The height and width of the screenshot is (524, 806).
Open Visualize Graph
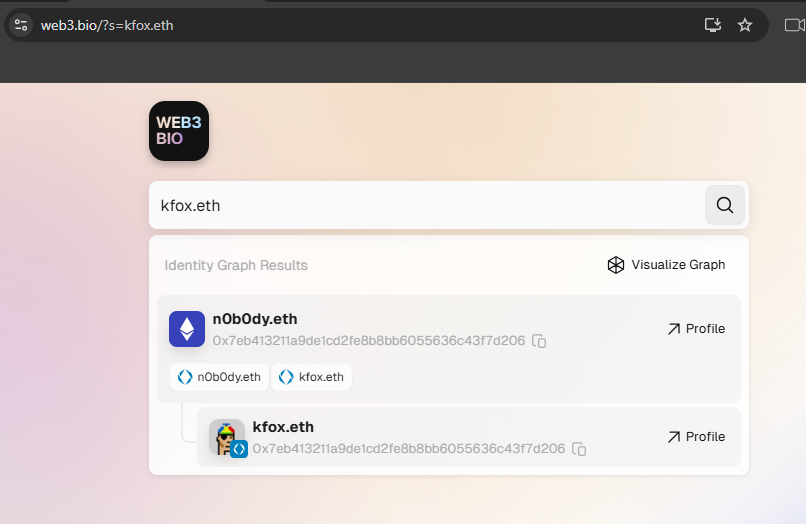(666, 265)
